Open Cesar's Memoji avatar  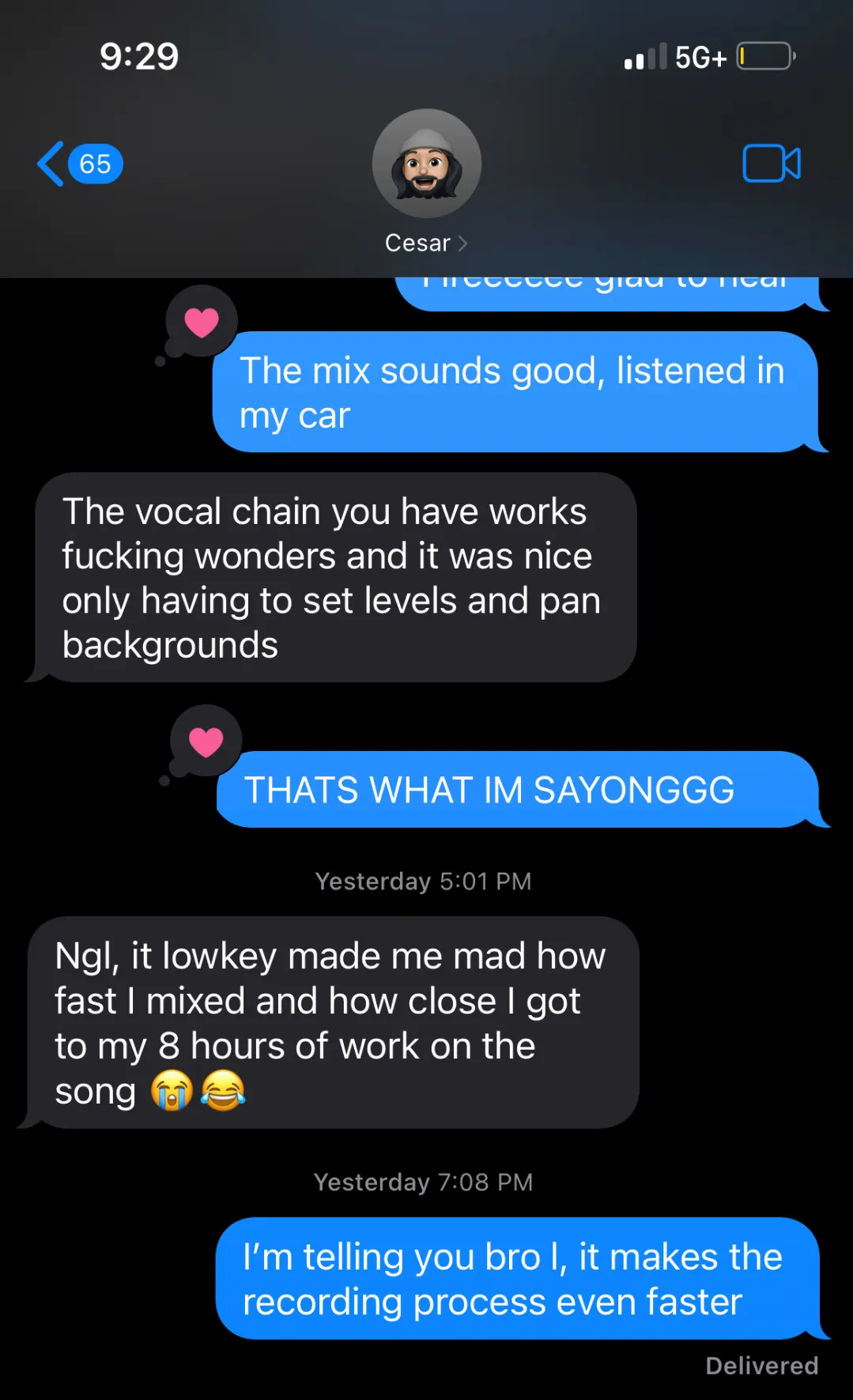point(427,164)
